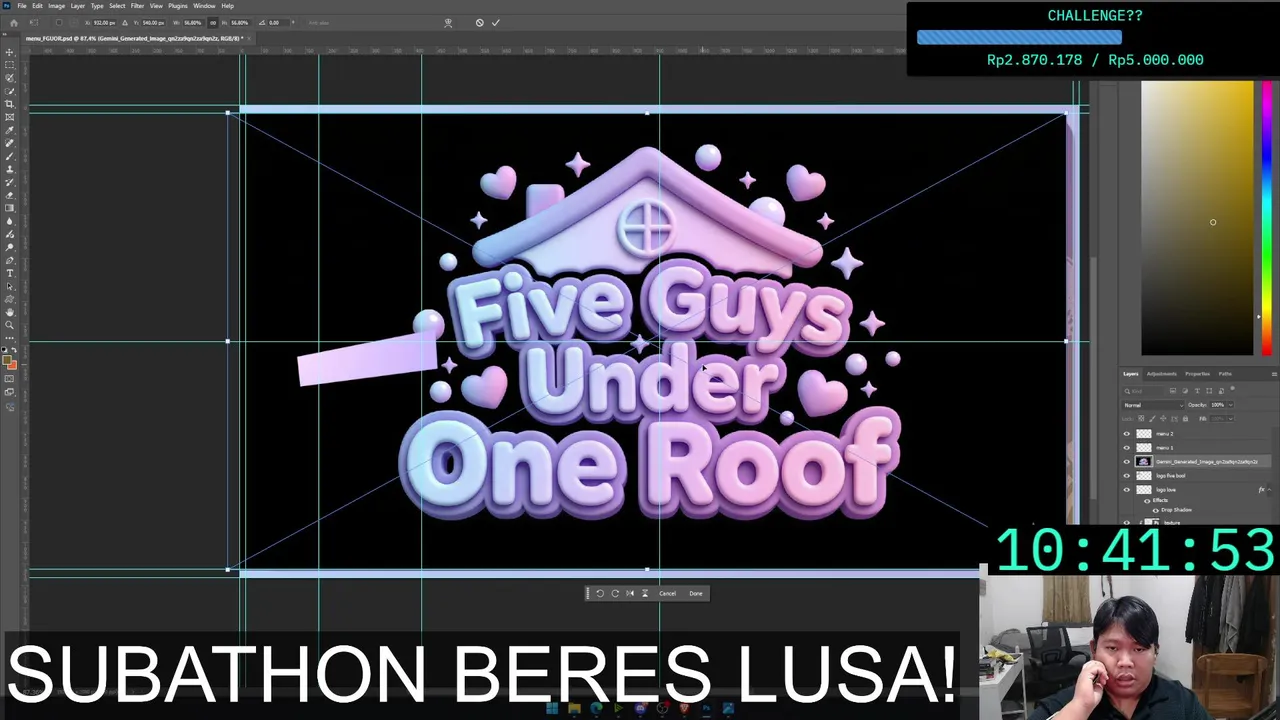This screenshot has height=720, width=1280.
Task: Open the Filter menu
Action: click(x=137, y=6)
